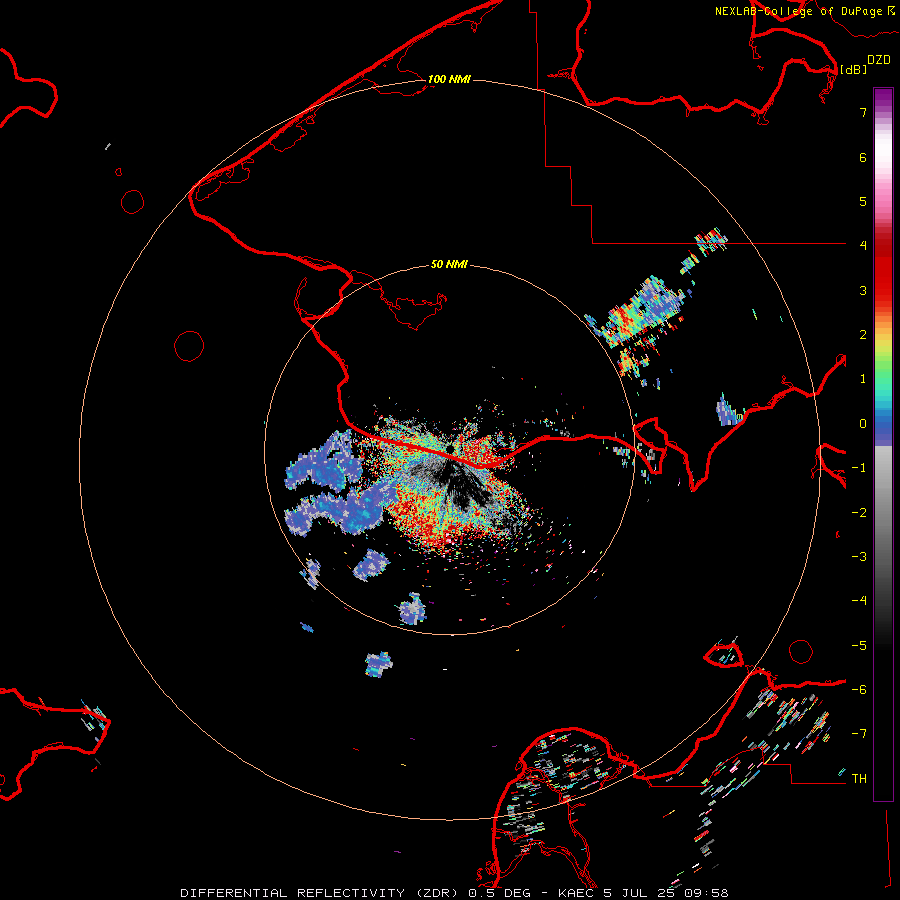The image size is (900, 900).
Task: Click the [dB] units label
Action: [853, 69]
